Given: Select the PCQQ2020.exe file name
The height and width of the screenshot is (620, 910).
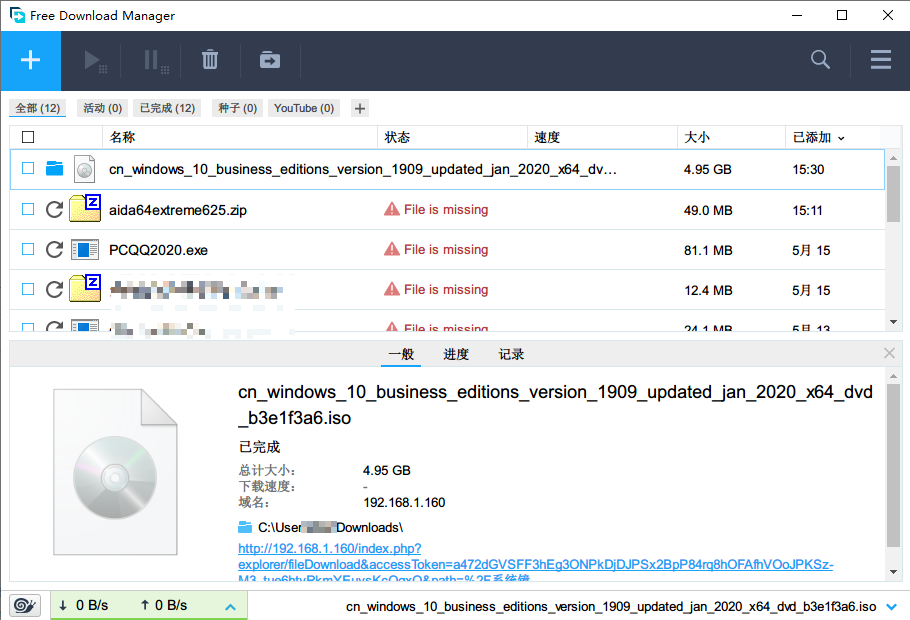Looking at the screenshot, I should coord(158,250).
